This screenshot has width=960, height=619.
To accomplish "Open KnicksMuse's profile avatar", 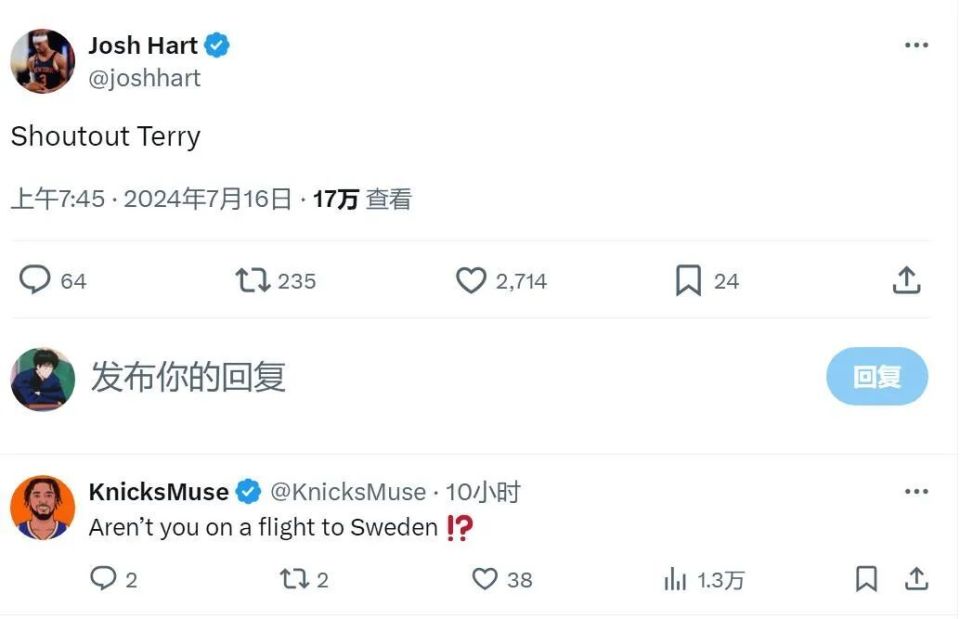I will [42, 507].
